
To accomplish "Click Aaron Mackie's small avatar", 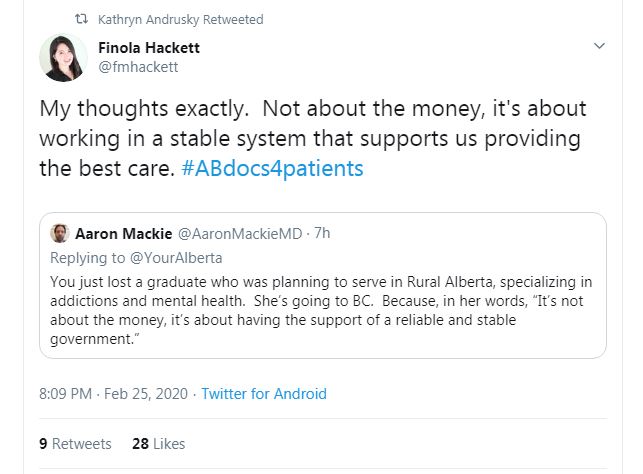I will (x=60, y=233).
